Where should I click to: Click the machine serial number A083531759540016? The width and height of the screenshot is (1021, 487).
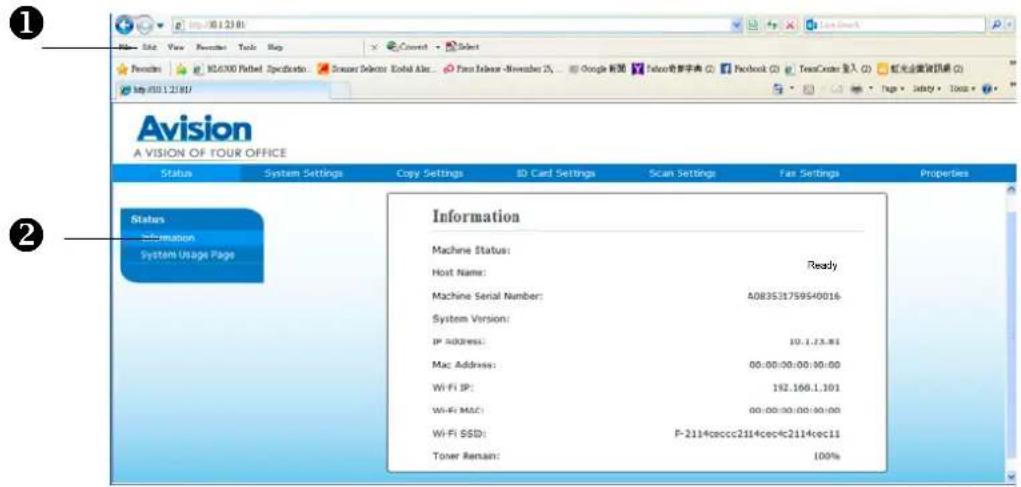[793, 296]
